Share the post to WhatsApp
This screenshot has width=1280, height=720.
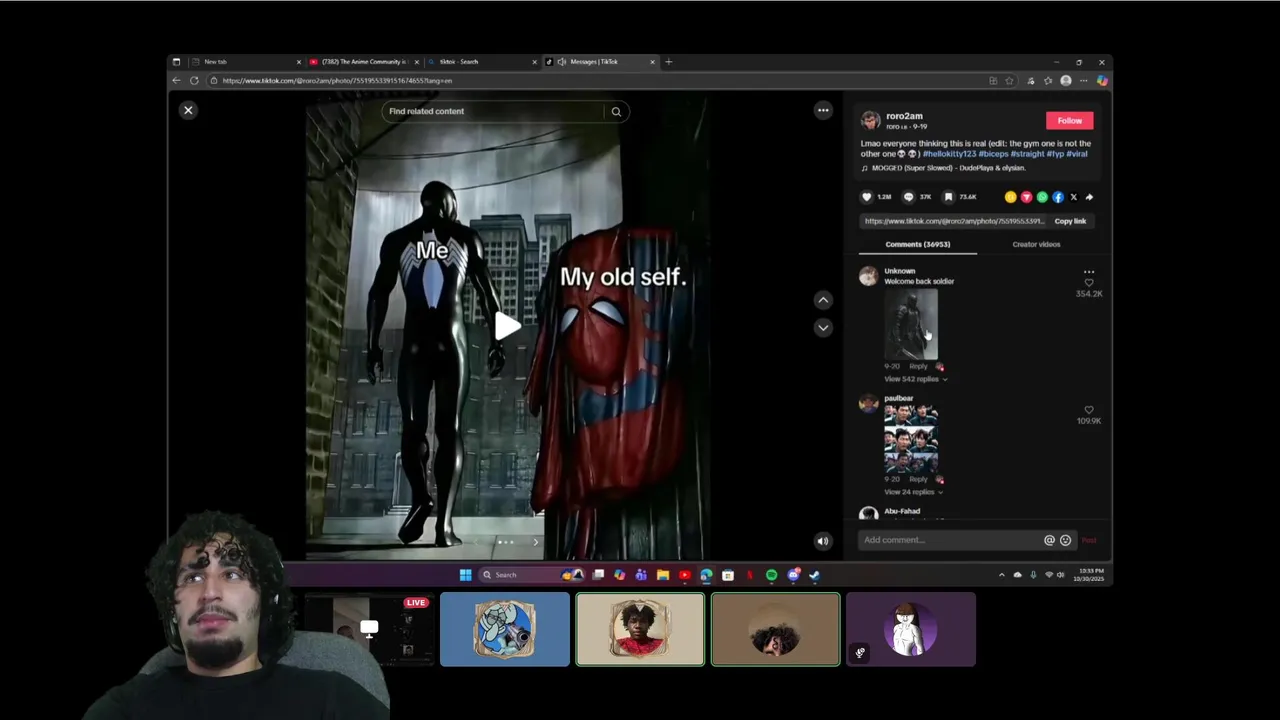coord(1042,197)
